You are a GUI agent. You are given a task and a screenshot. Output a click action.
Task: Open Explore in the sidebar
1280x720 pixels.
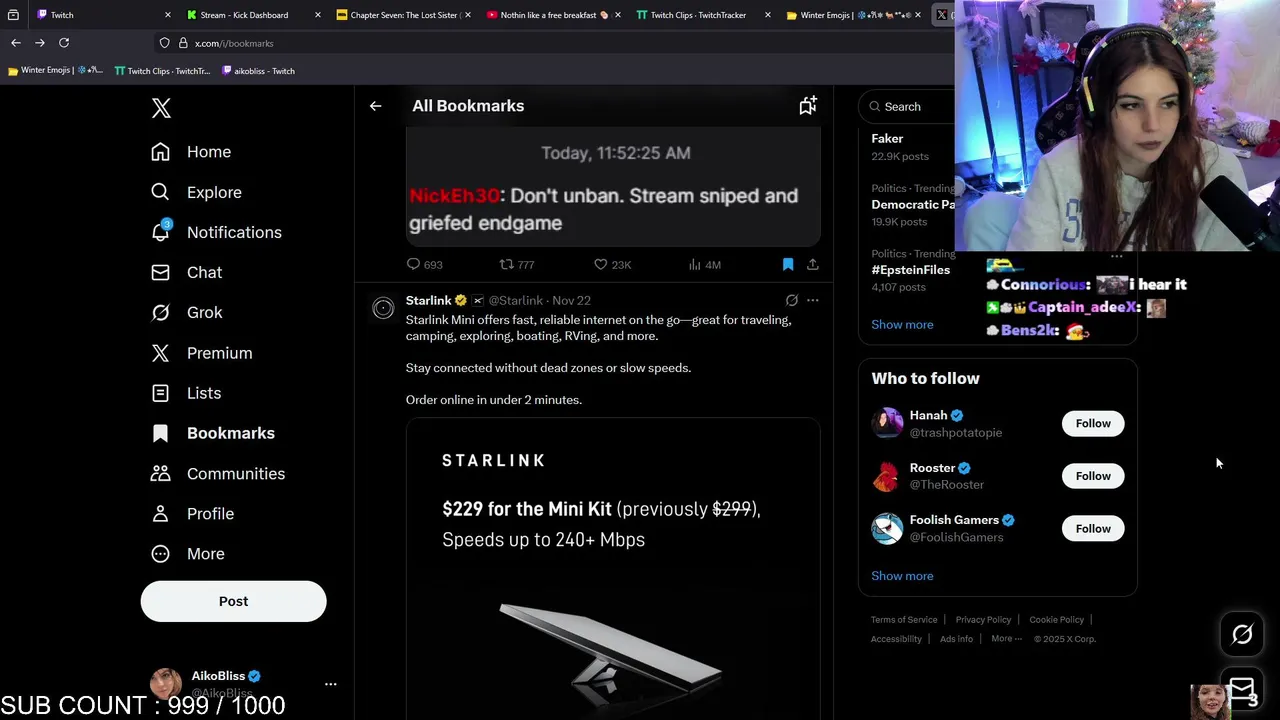tap(196, 192)
